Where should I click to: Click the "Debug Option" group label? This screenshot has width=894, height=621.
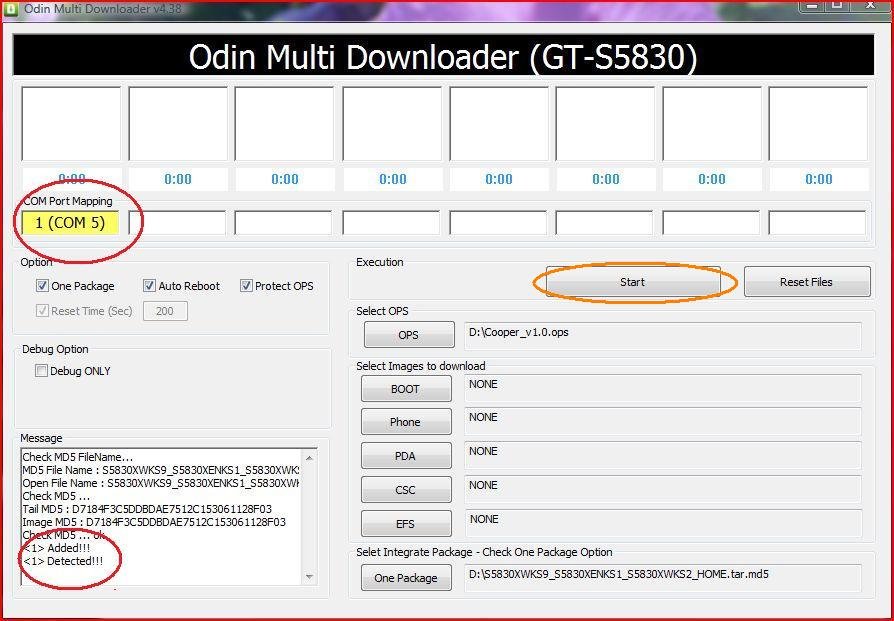(55, 349)
